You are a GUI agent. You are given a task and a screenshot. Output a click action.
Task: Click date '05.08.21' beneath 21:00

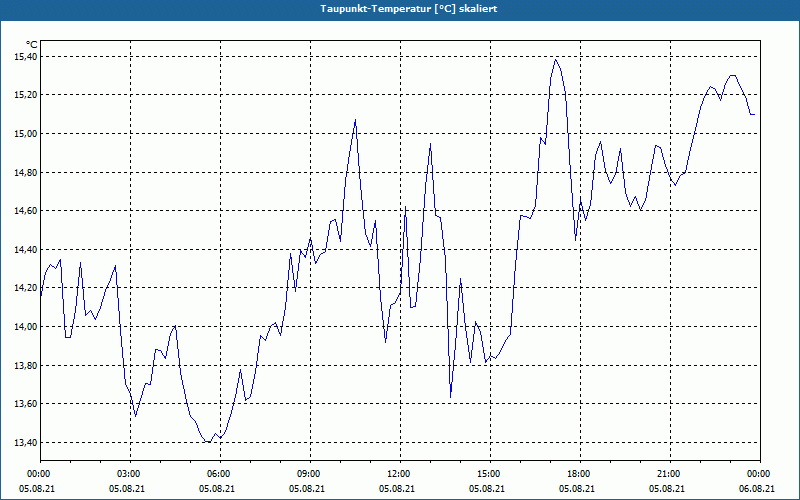[667, 488]
